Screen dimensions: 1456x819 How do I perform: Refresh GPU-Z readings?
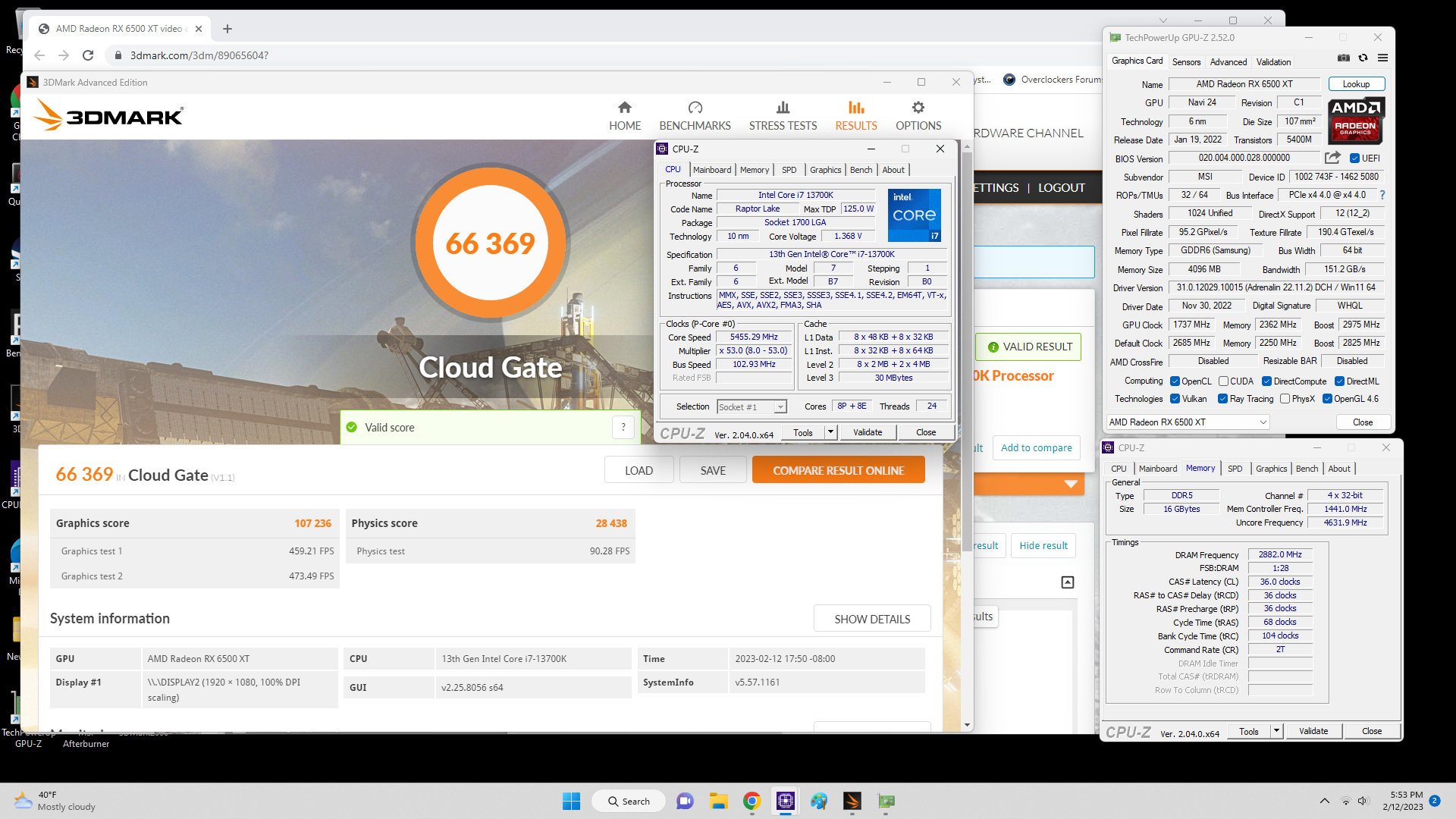point(1363,58)
